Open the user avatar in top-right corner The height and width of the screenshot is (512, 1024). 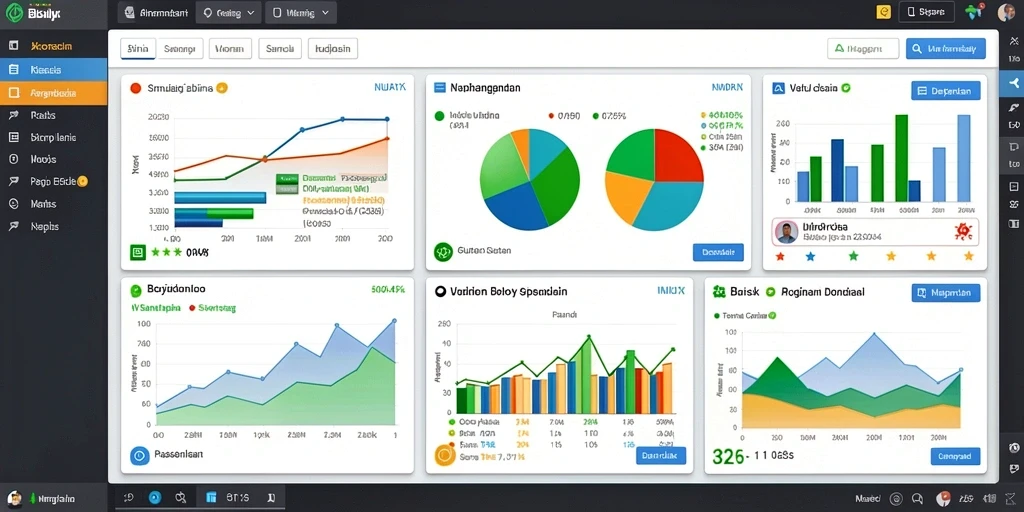(x=1006, y=12)
